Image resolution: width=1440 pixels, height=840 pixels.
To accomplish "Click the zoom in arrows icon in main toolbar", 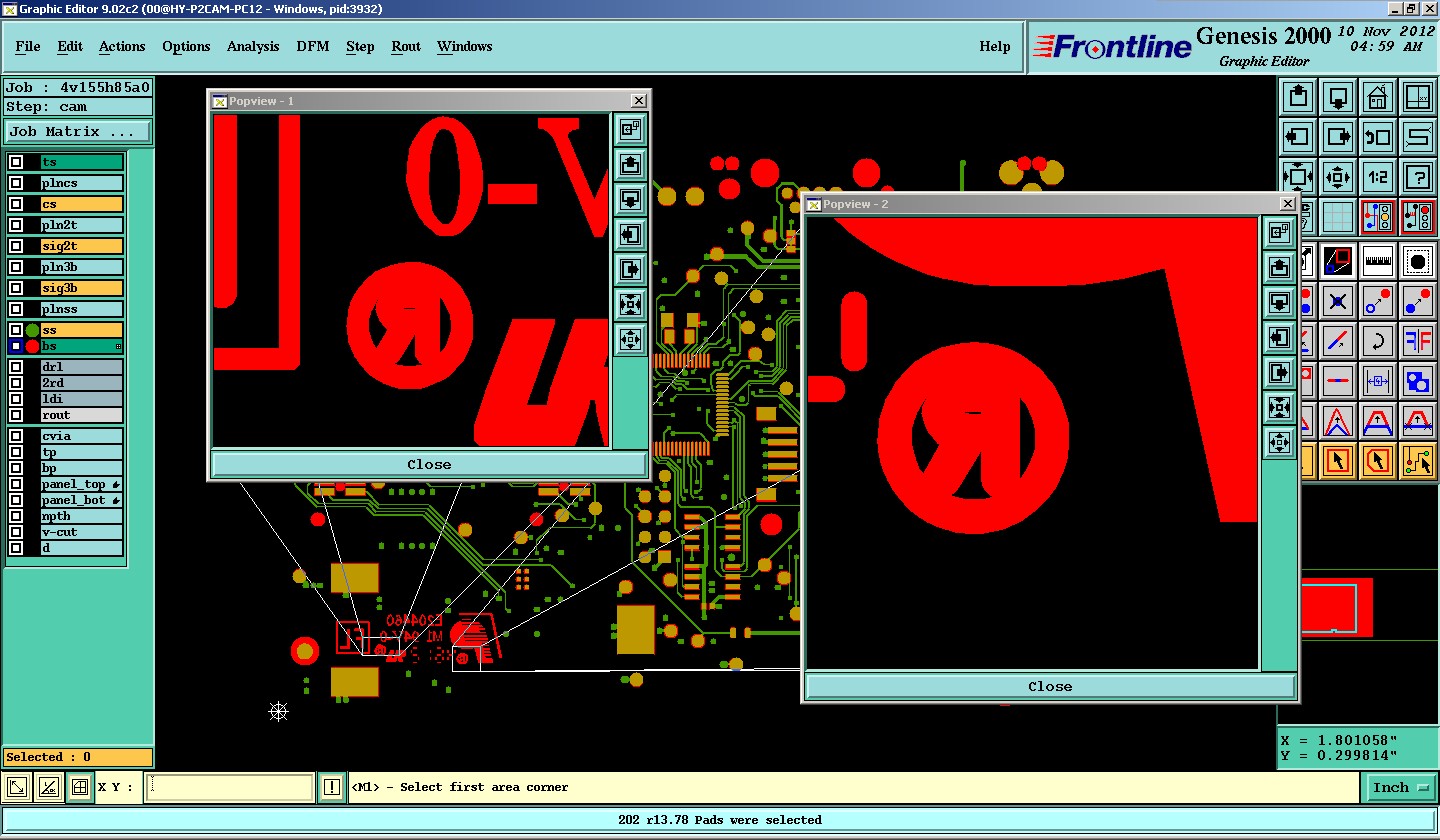I will pyautogui.click(x=1298, y=177).
